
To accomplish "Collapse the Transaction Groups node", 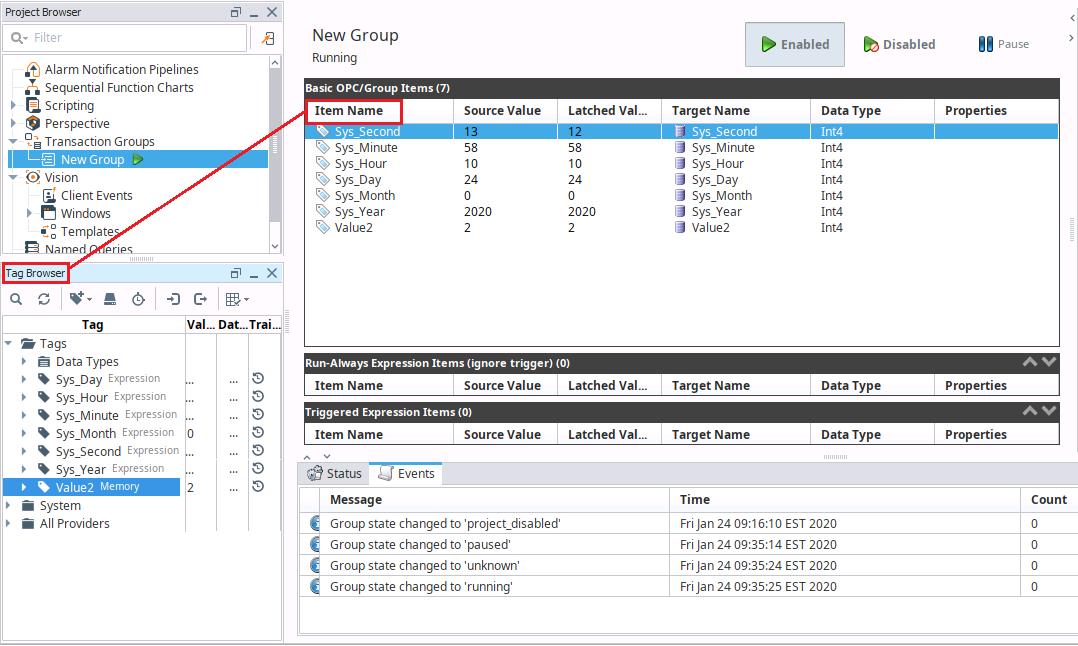I will click(13, 141).
